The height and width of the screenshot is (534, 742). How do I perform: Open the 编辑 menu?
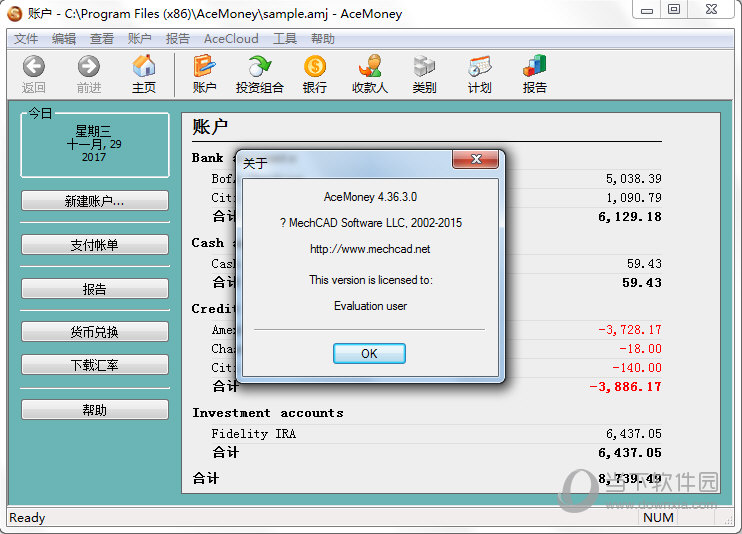[x=63, y=39]
